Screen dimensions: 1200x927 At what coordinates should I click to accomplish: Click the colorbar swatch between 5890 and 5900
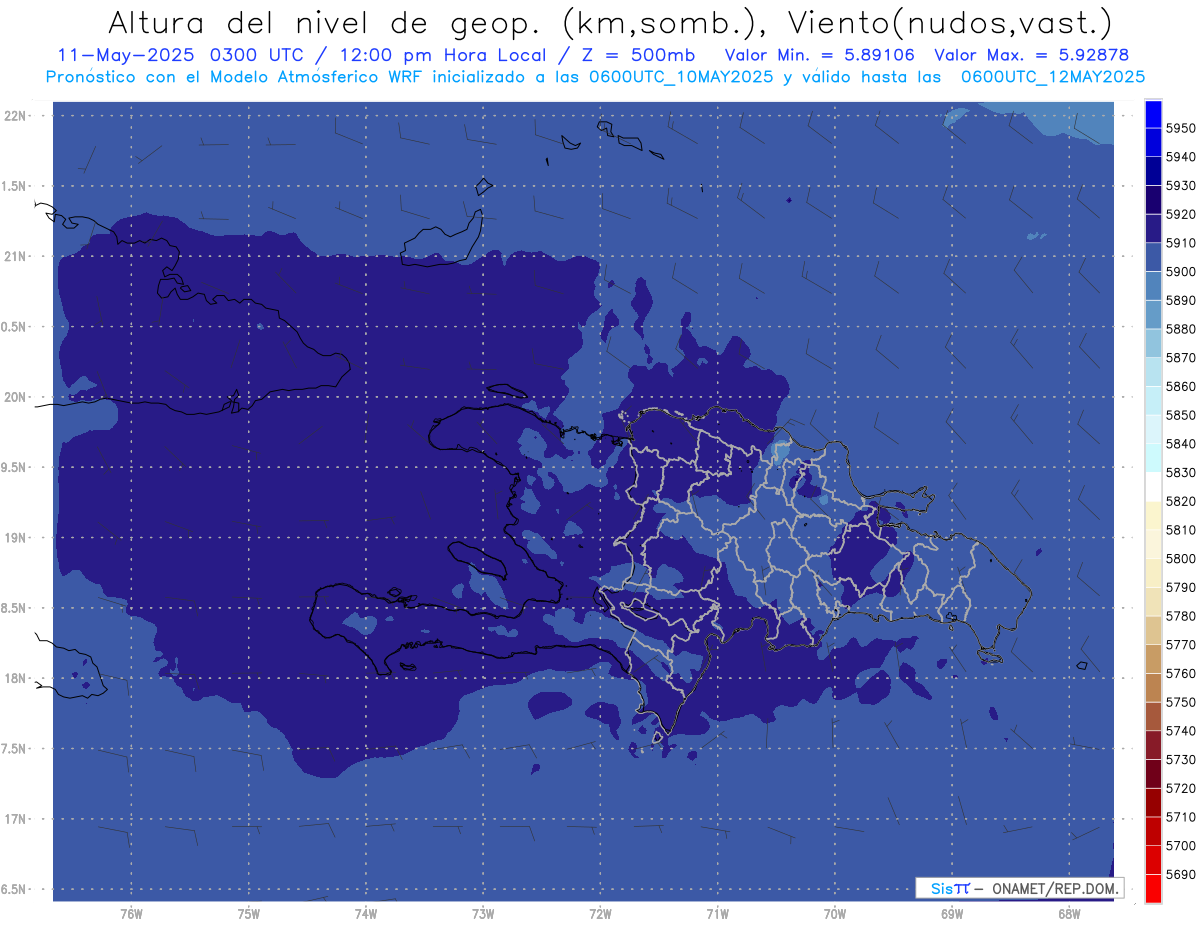pos(1152,286)
